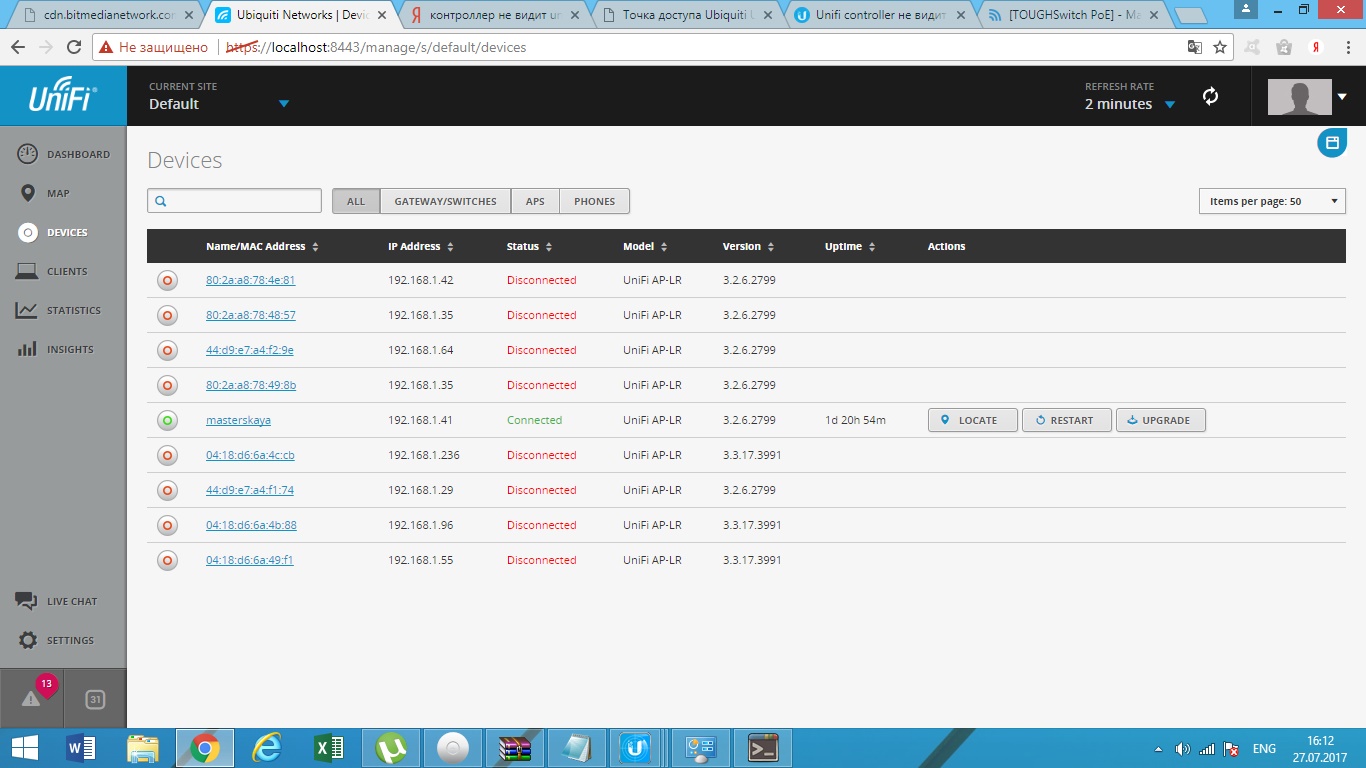Click the refresh arrows icon
Screen dimensions: 1366x768
click(x=1210, y=96)
